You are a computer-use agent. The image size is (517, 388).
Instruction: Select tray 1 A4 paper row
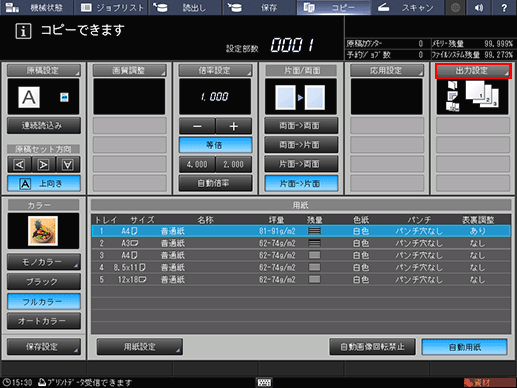(301, 231)
